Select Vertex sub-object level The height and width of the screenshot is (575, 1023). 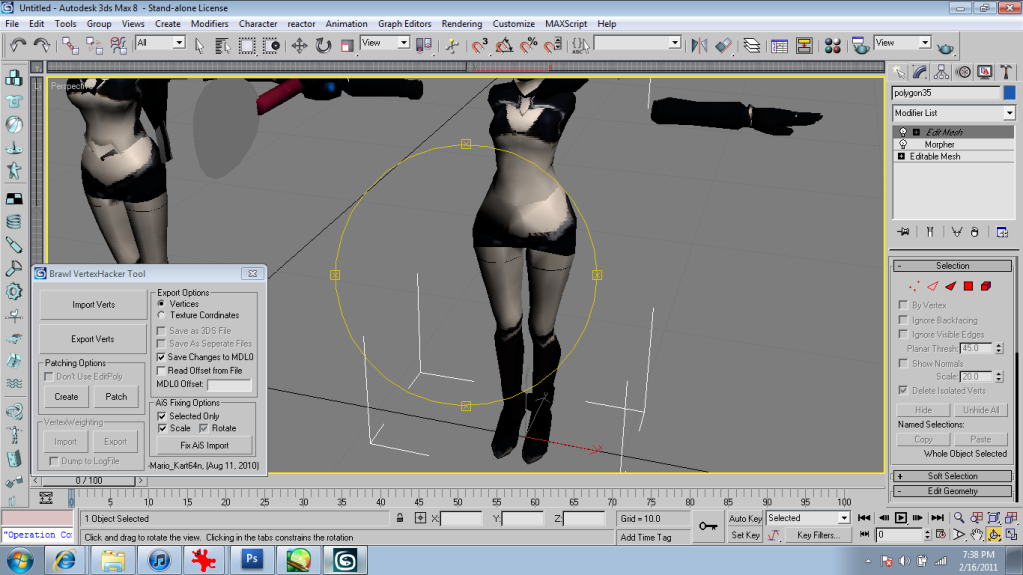click(914, 286)
